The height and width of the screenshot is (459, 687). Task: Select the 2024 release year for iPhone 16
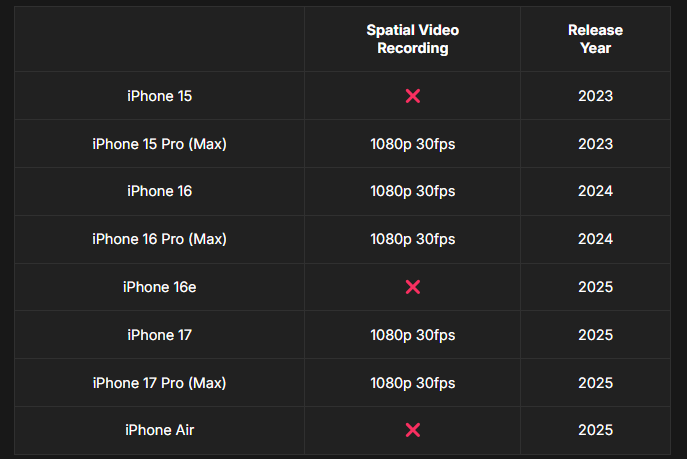pos(595,191)
